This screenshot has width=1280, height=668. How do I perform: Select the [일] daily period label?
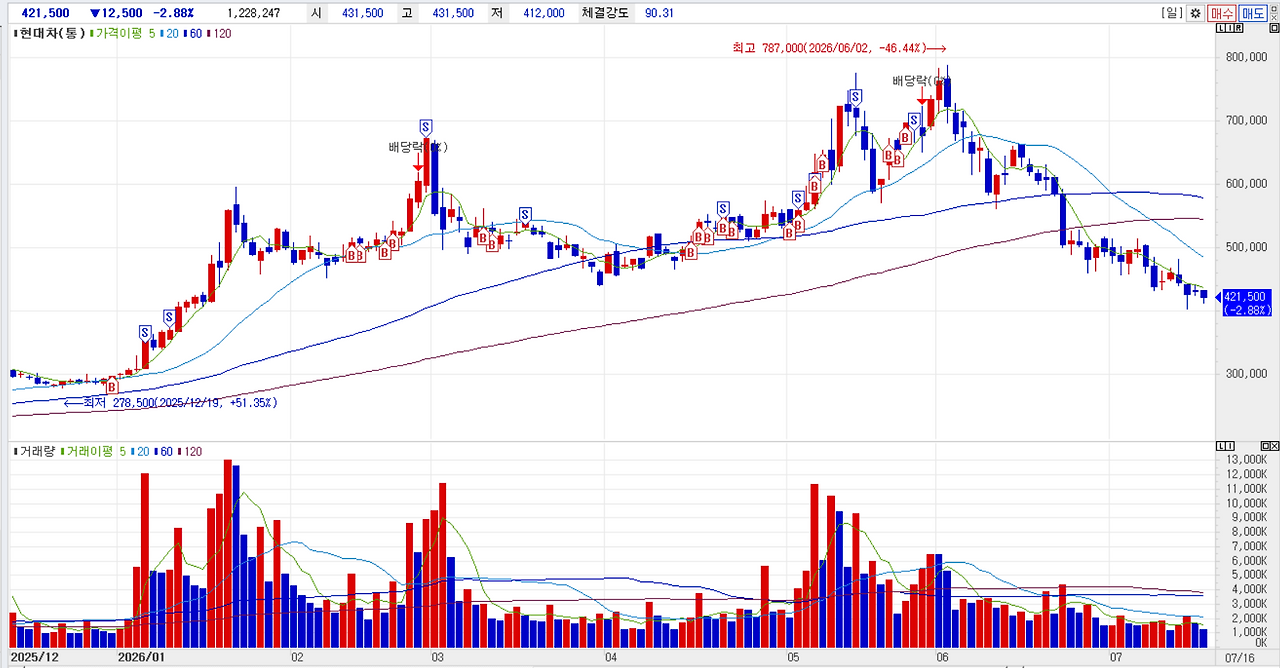[x=1171, y=13]
